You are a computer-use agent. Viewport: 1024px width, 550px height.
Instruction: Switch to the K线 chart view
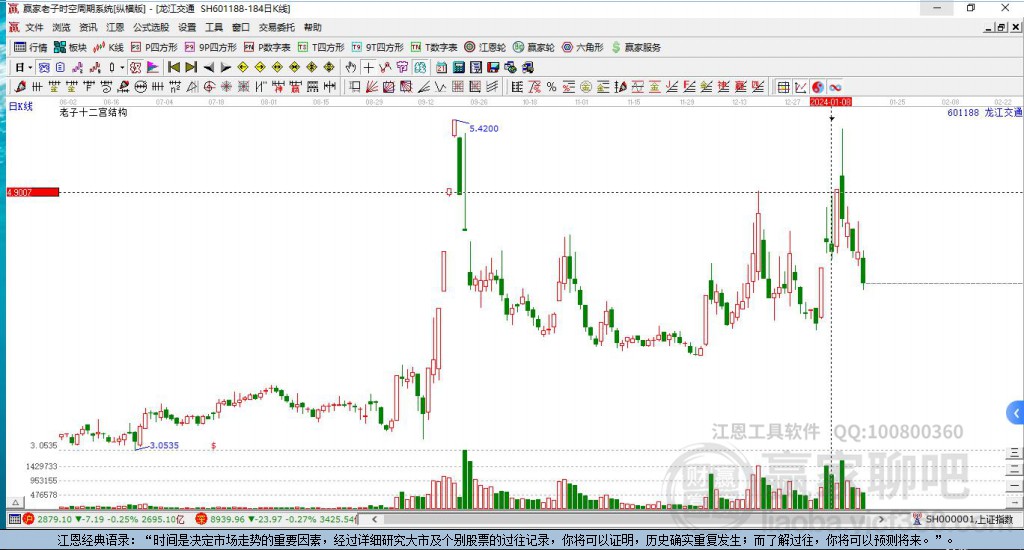[x=108, y=47]
